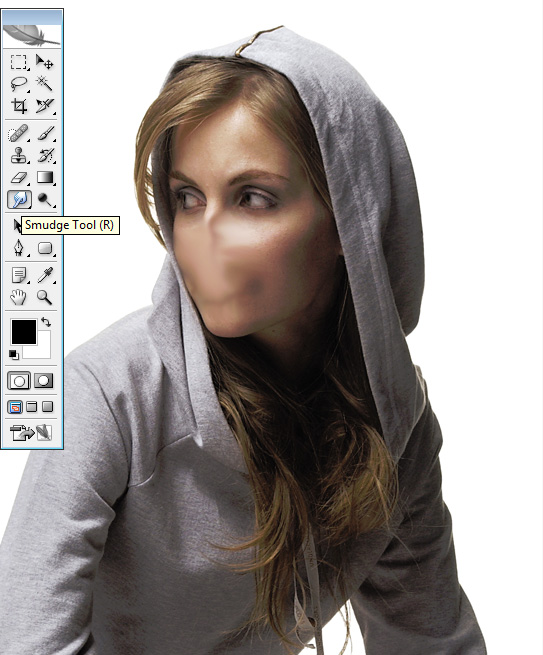Select the Eraser tool
This screenshot has width=543, height=655.
tap(19, 178)
